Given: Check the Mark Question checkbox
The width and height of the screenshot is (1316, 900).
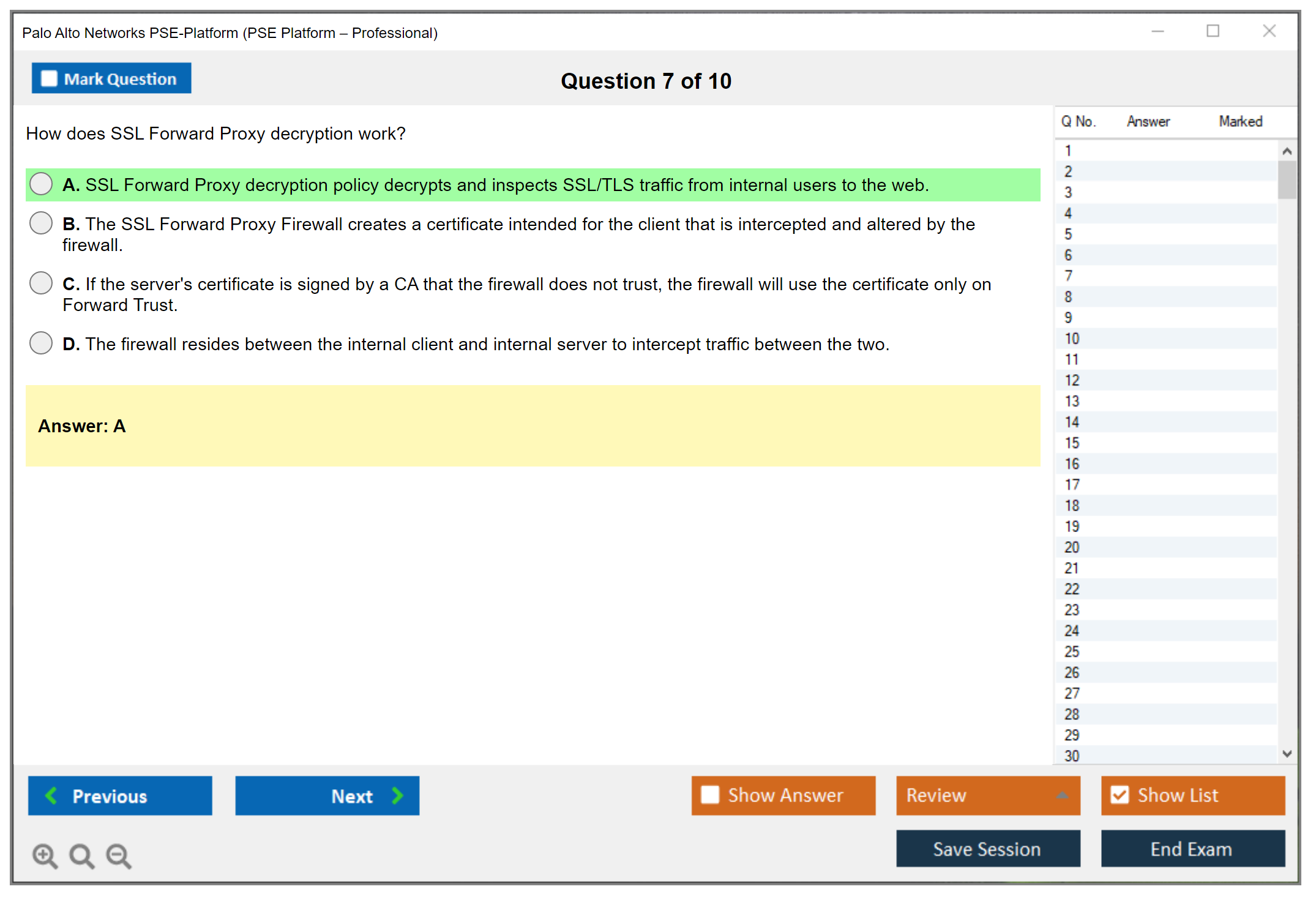Looking at the screenshot, I should coord(49,79).
